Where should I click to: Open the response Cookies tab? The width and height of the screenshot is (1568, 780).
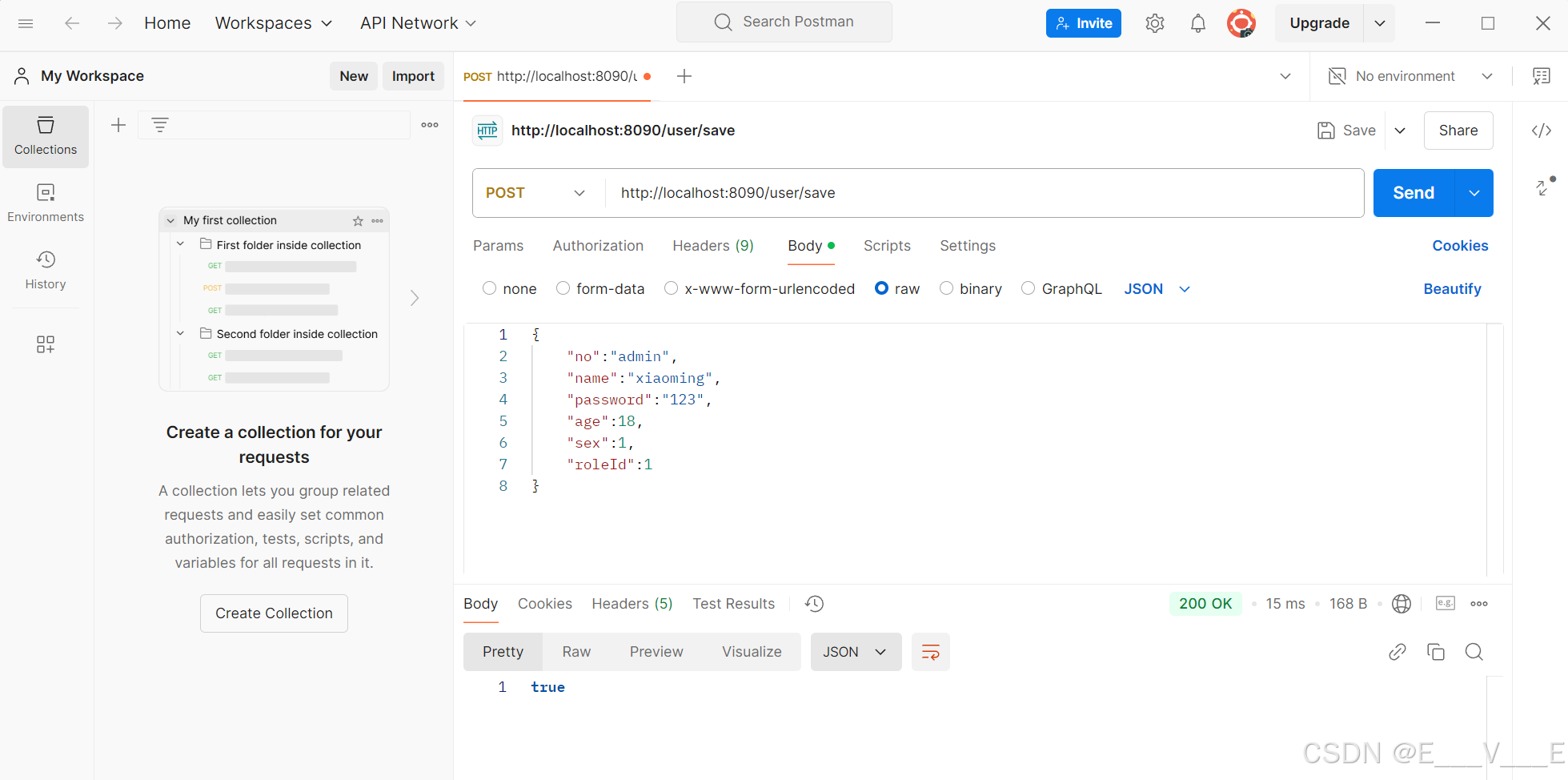(545, 604)
